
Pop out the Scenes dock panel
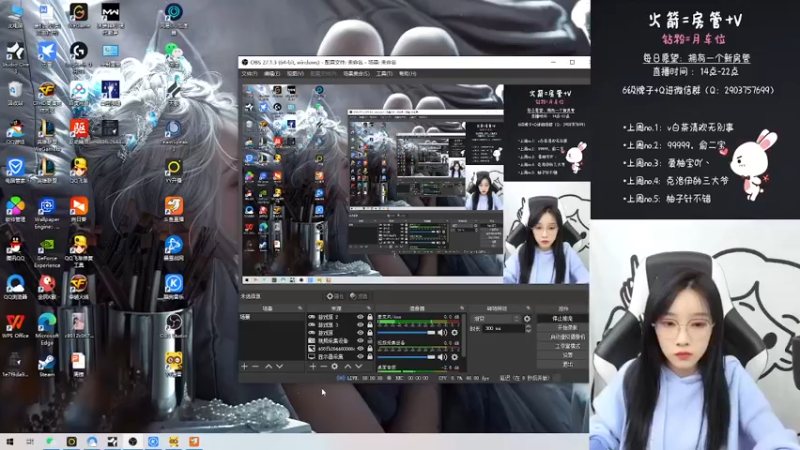pyautogui.click(x=300, y=308)
